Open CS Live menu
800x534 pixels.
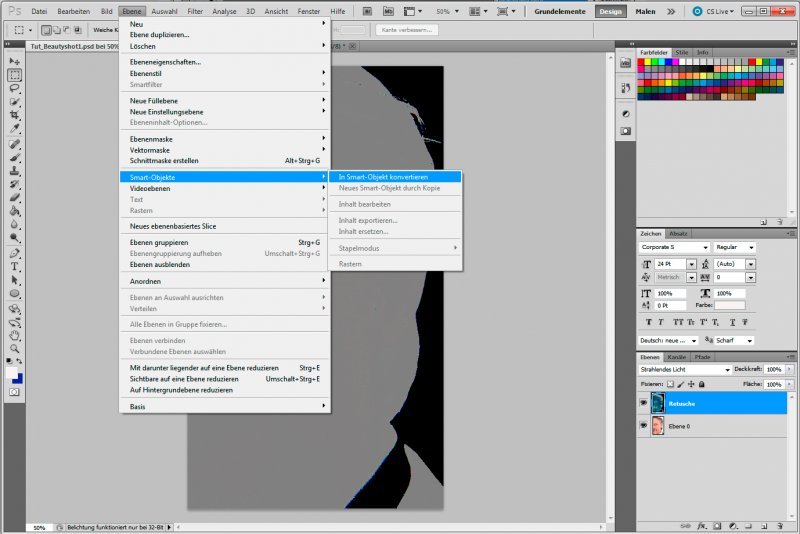[x=713, y=11]
